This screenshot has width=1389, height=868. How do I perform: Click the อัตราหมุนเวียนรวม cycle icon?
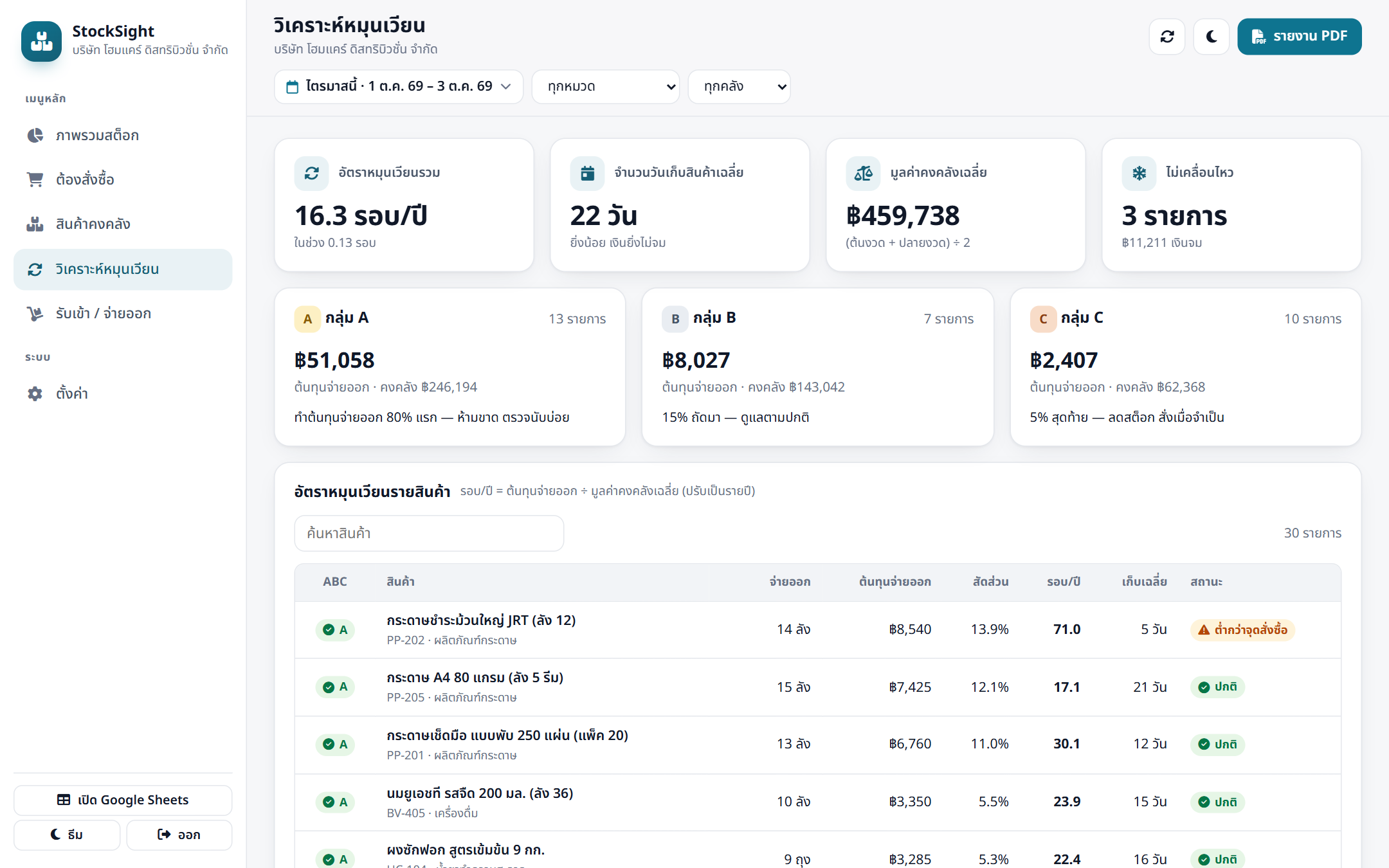(312, 173)
